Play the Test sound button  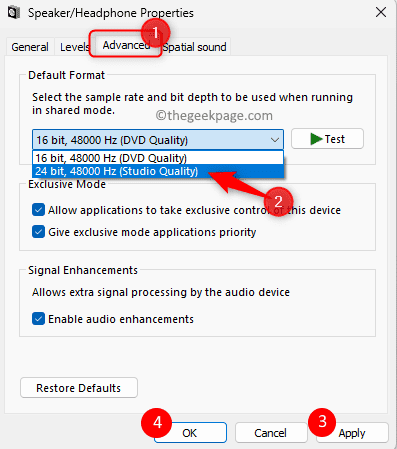coord(327,139)
